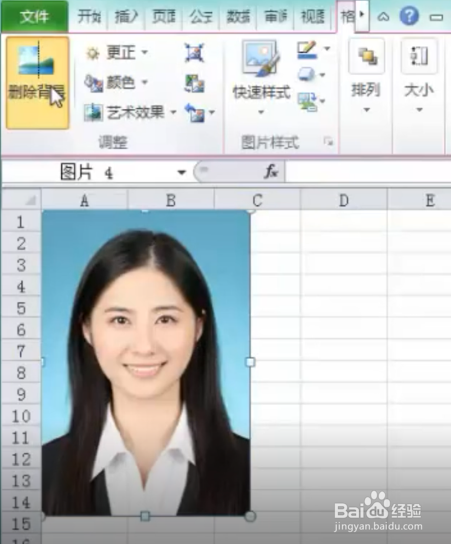Image resolution: width=451 pixels, height=544 pixels.
Task: Open the Artistic Effects (艺术效果) dropdown
Action: point(130,112)
